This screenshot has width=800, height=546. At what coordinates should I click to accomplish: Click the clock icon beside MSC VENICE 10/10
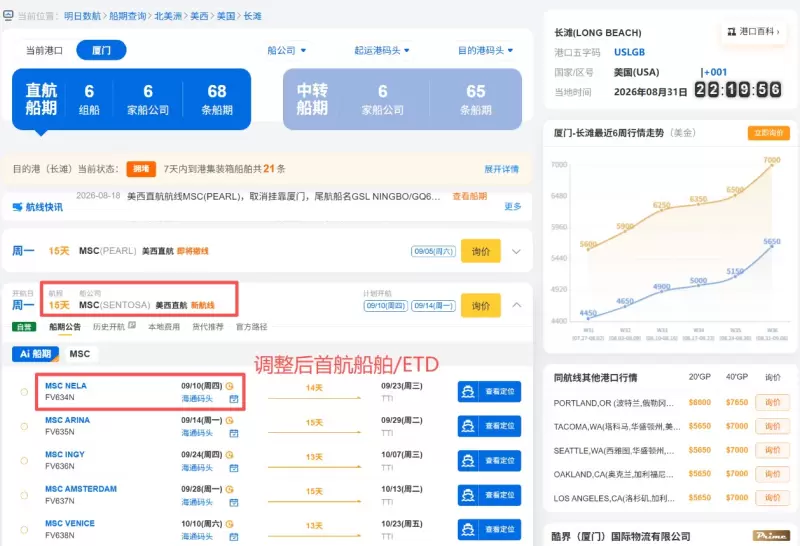tap(230, 524)
